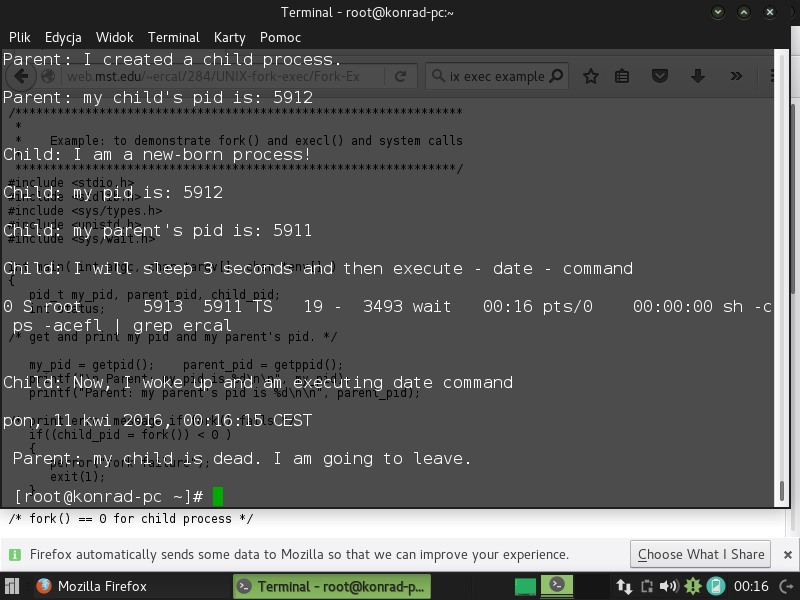Open the Karty menu
Image resolution: width=800 pixels, height=600 pixels.
tap(229, 37)
